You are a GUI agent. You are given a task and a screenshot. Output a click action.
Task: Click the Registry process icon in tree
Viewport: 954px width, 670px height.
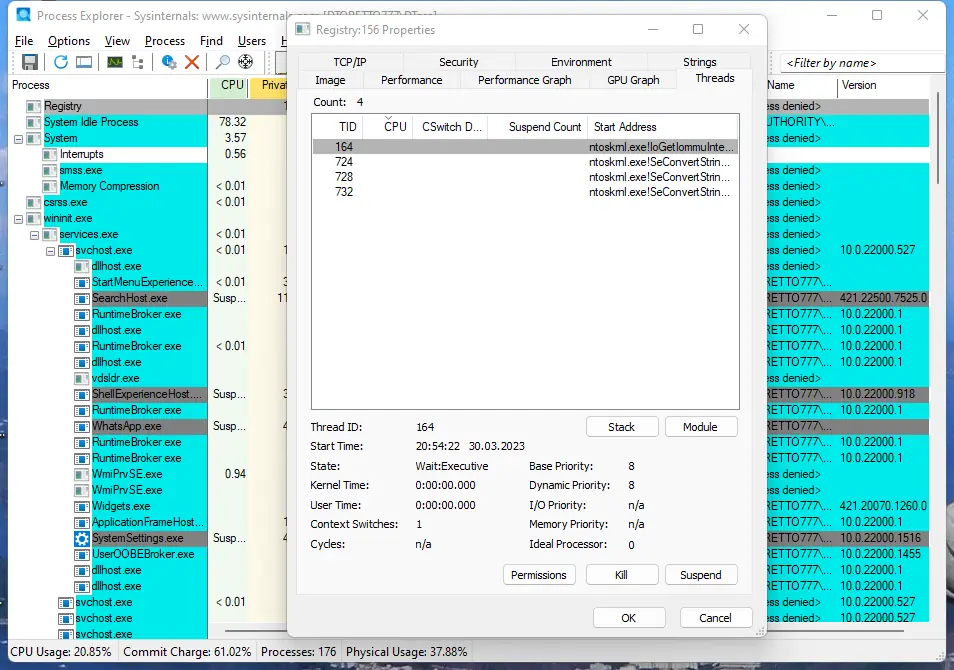pos(33,106)
